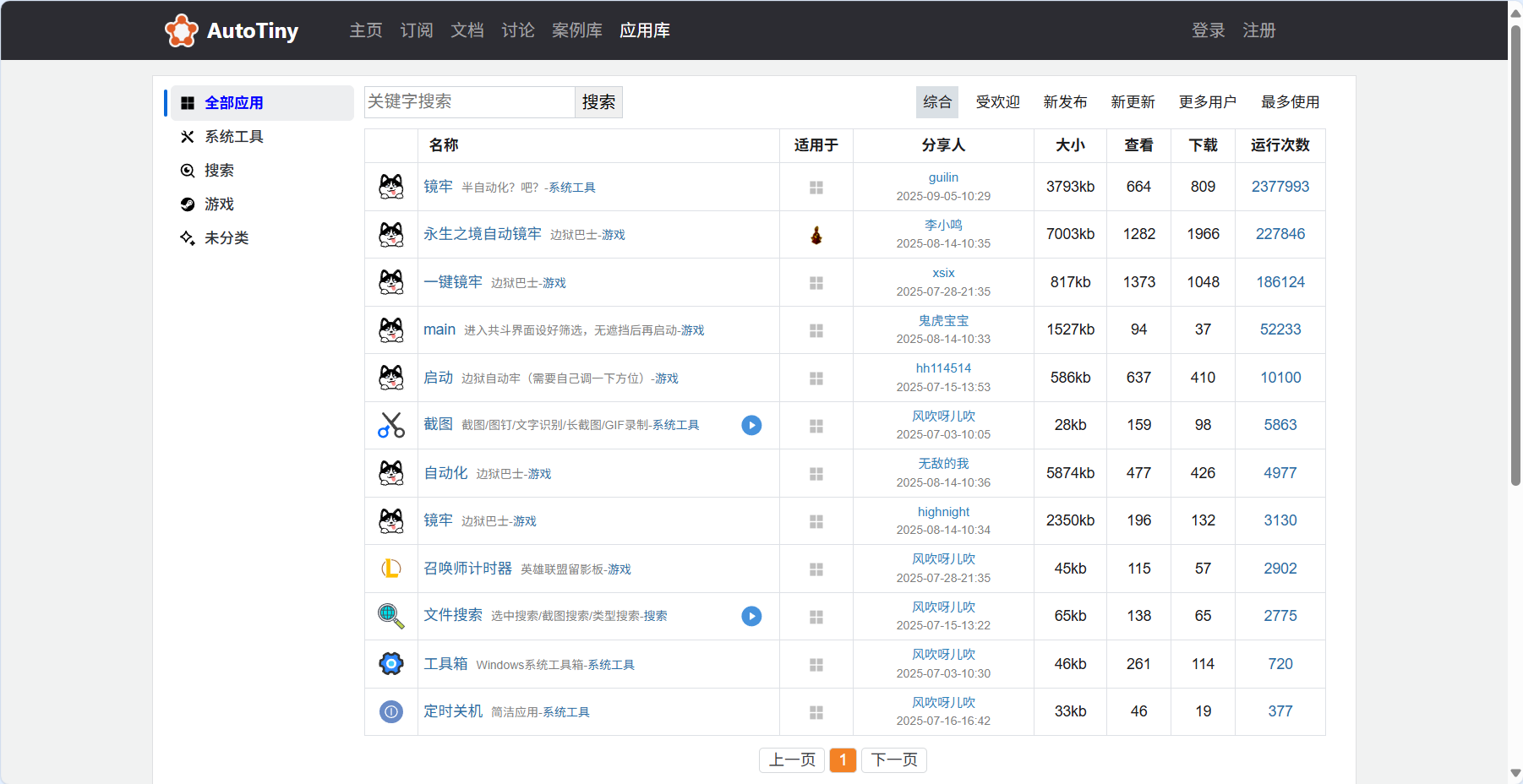Click the 召唤师计时器 League icon
Viewport: 1523px width, 784px height.
click(x=391, y=569)
